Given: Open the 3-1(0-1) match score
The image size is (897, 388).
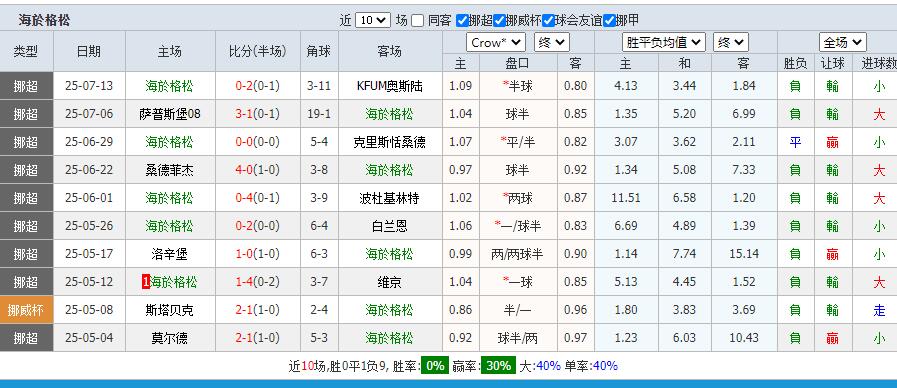Looking at the screenshot, I should [x=257, y=114].
